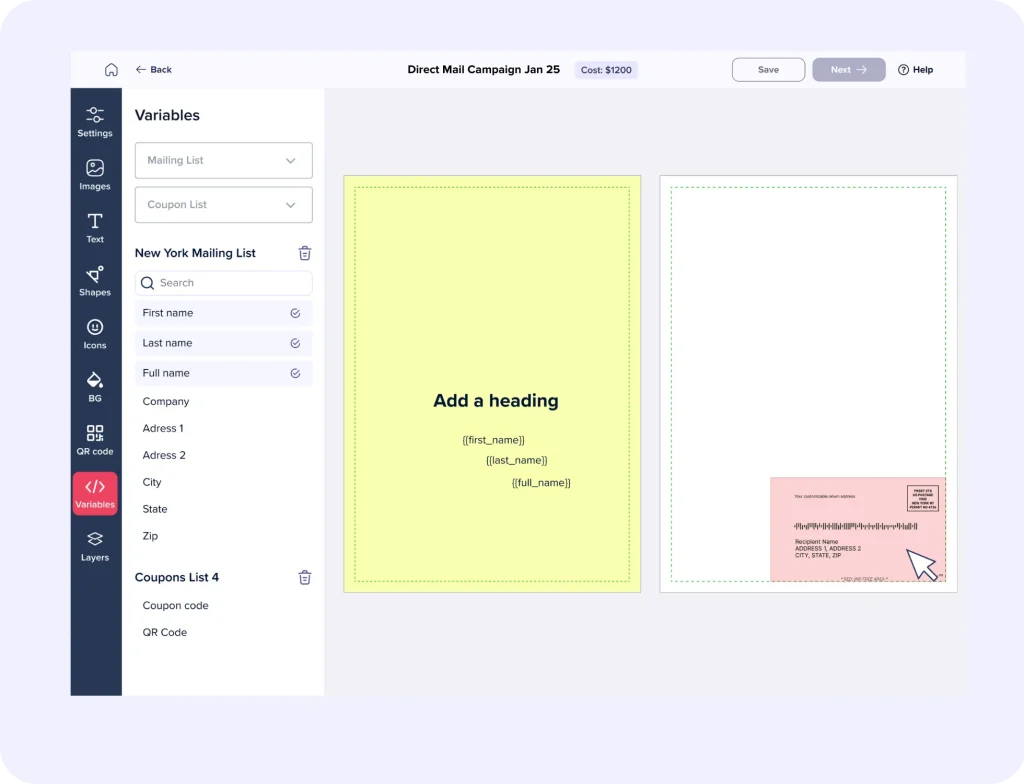Open the QR code sidebar panel
This screenshot has height=784, width=1024.
tap(95, 440)
